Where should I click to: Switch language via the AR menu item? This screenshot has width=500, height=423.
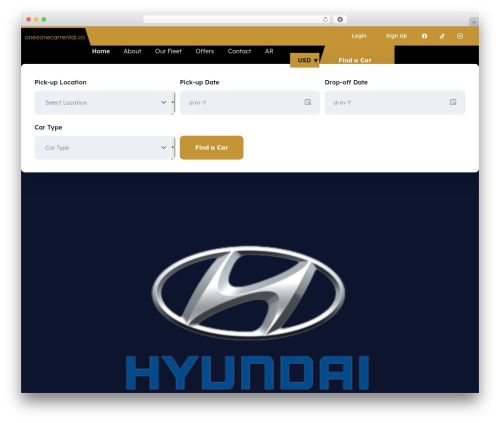click(269, 51)
